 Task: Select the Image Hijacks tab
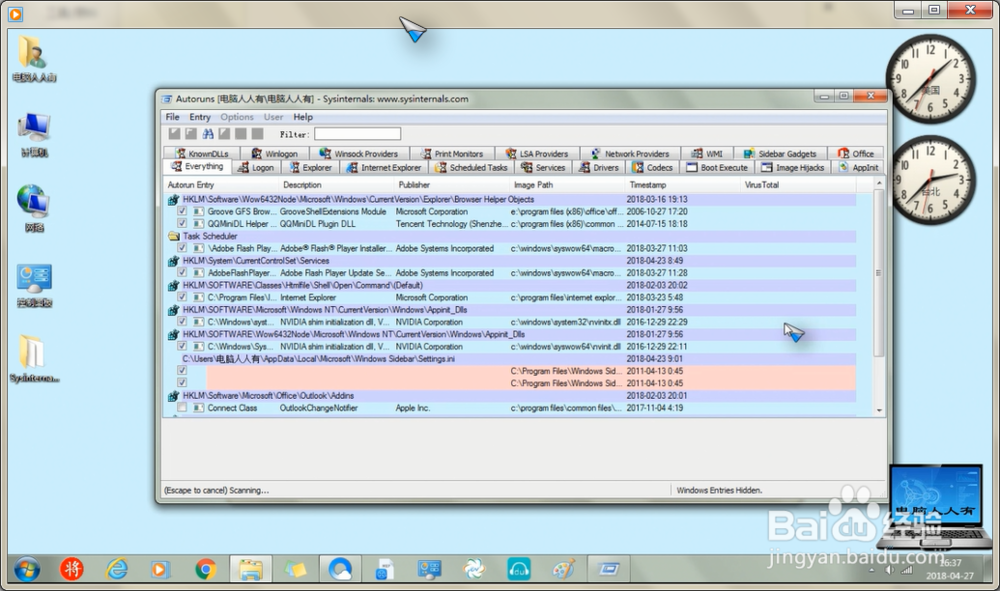point(793,168)
